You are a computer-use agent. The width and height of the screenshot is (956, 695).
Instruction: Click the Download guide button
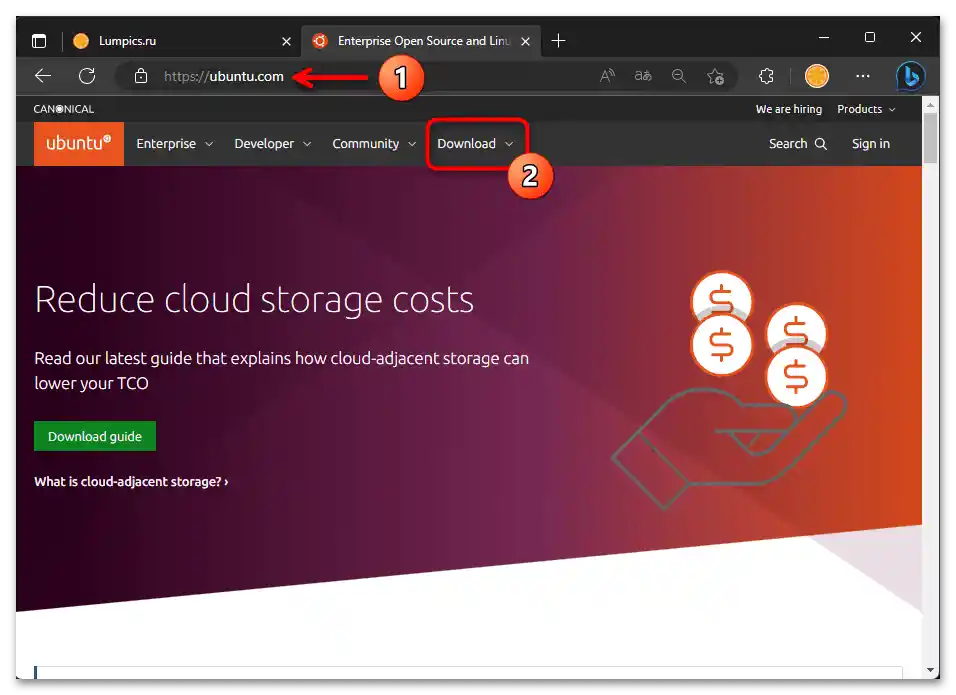tap(94, 436)
